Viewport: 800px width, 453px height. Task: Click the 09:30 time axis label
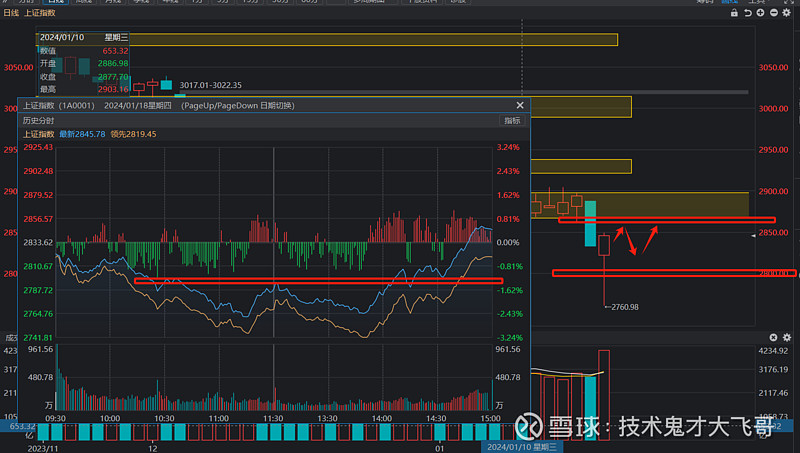pyautogui.click(x=55, y=418)
